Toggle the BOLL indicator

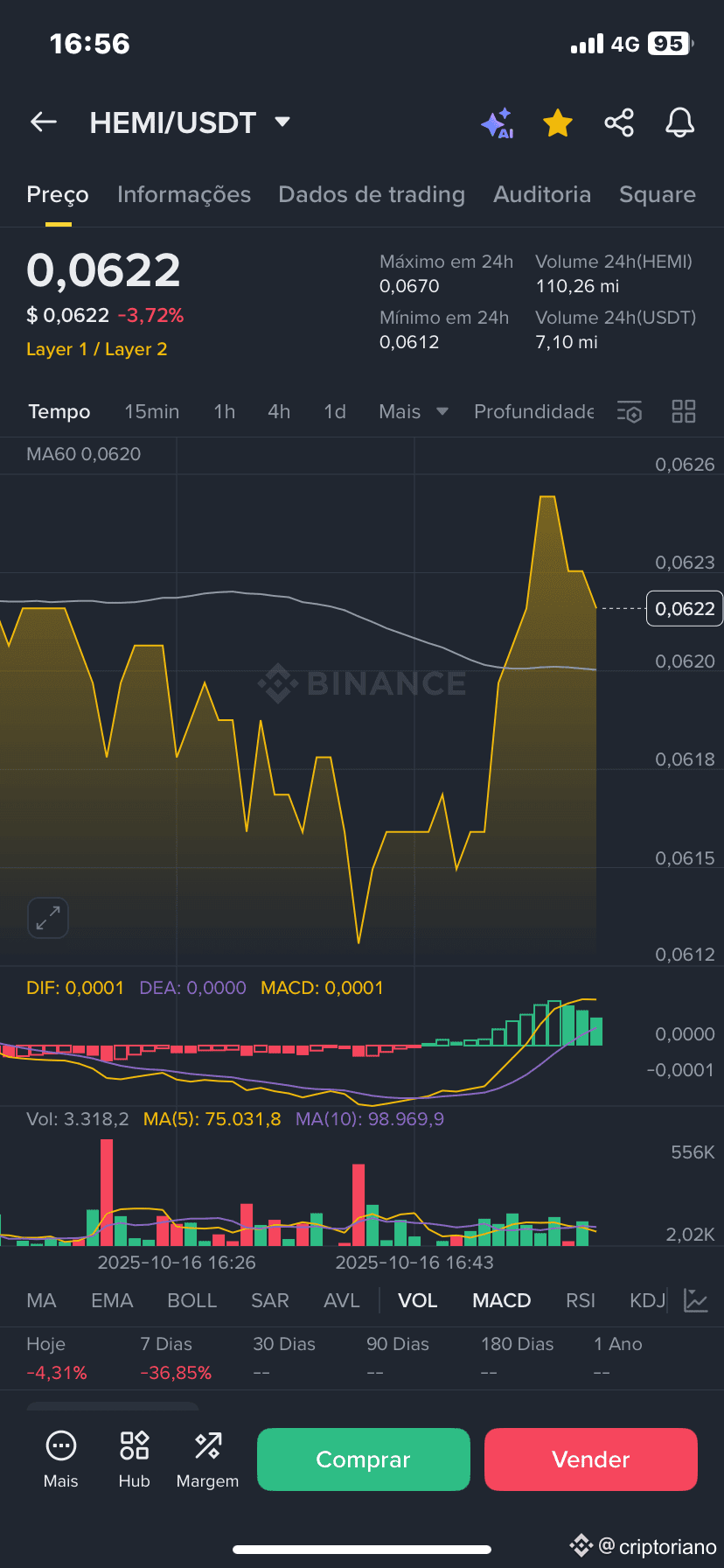pyautogui.click(x=191, y=1300)
